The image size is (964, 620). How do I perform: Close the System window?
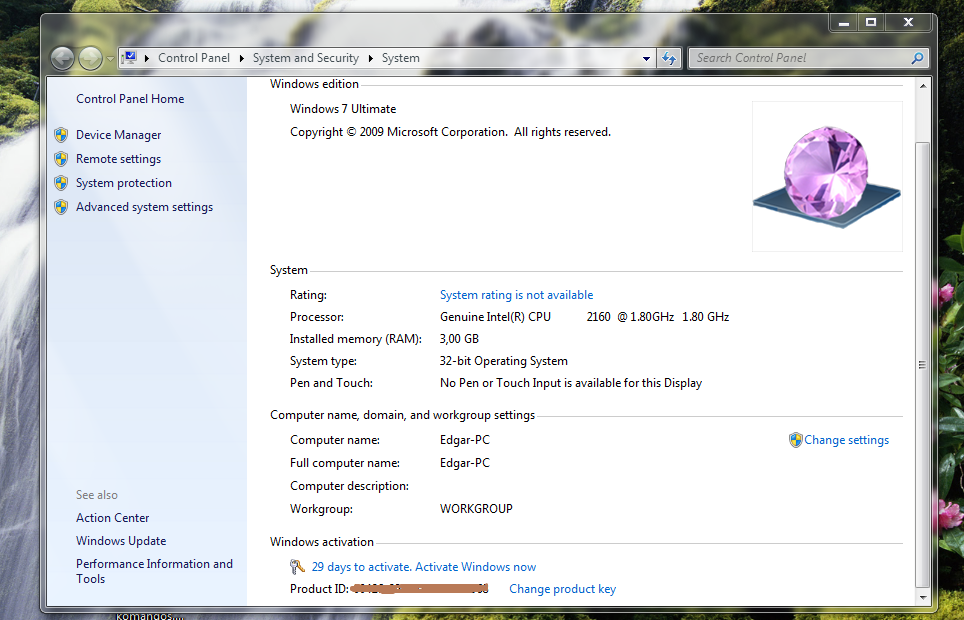point(909,22)
